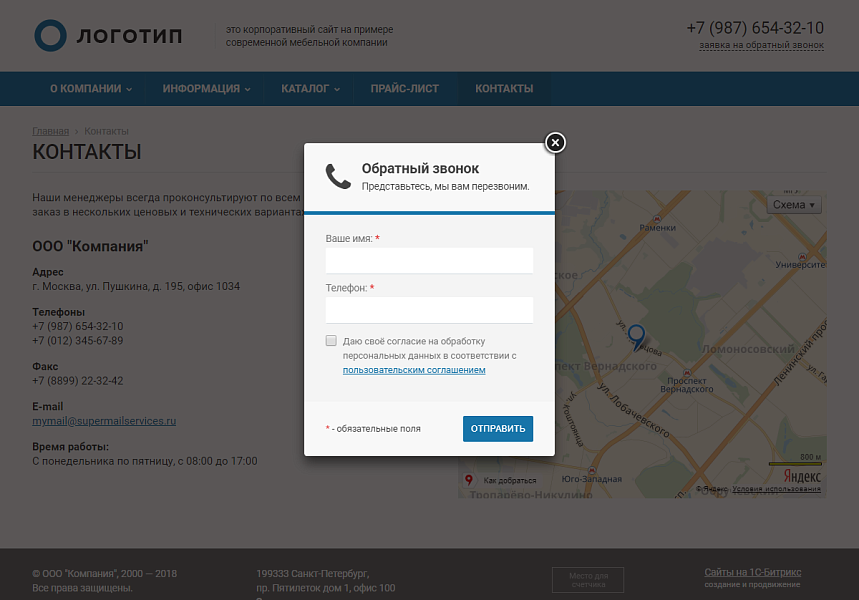Open the Прайс-лист menu item
The width and height of the screenshot is (859, 600).
pyautogui.click(x=405, y=89)
